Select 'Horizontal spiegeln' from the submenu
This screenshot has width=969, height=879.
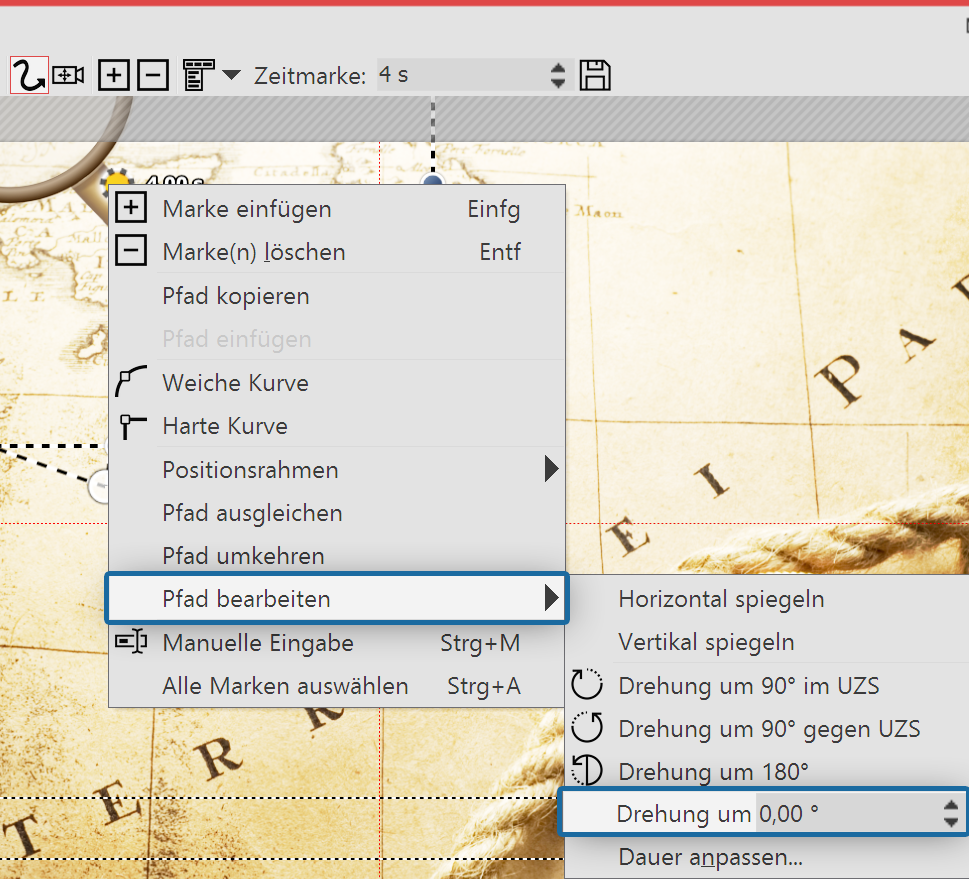coord(724,599)
